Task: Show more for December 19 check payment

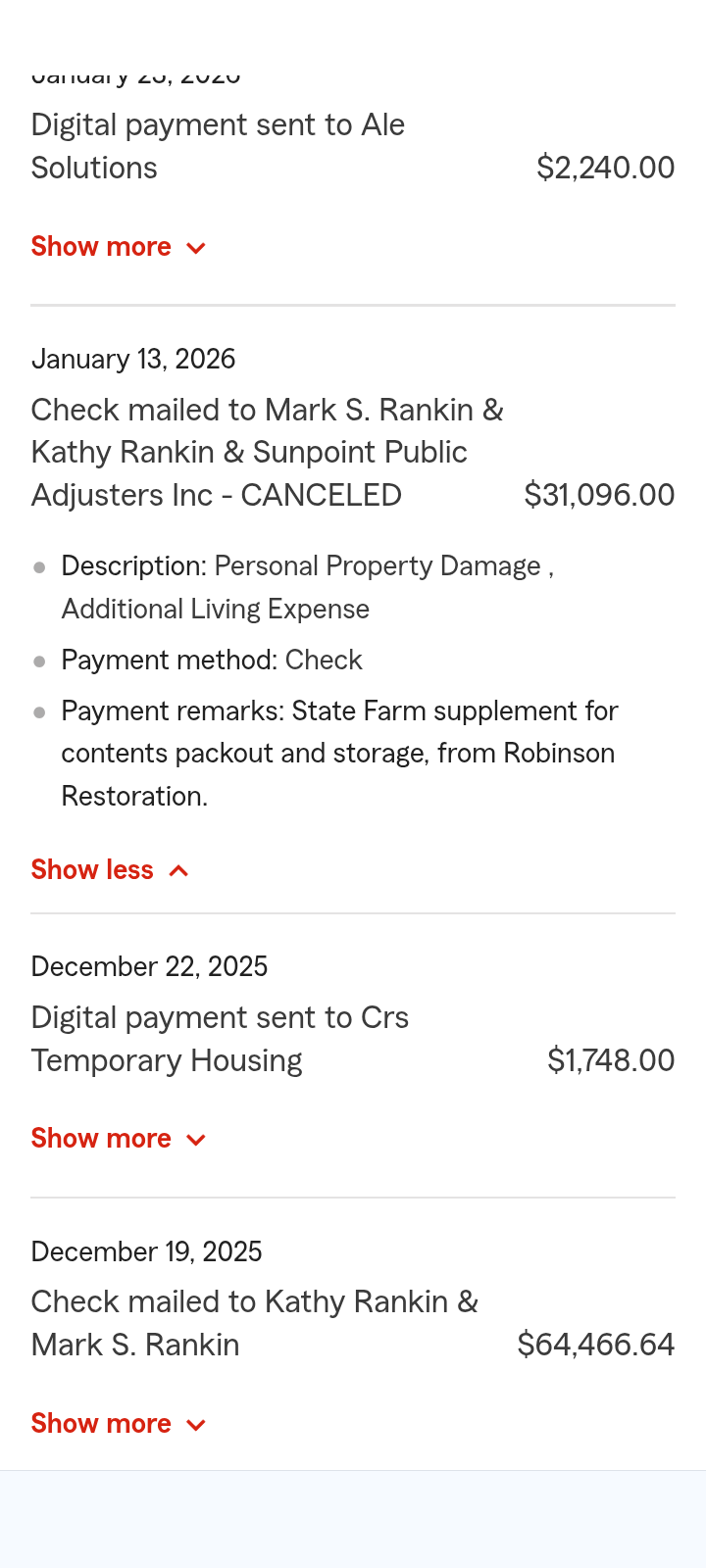Action: (101, 1424)
